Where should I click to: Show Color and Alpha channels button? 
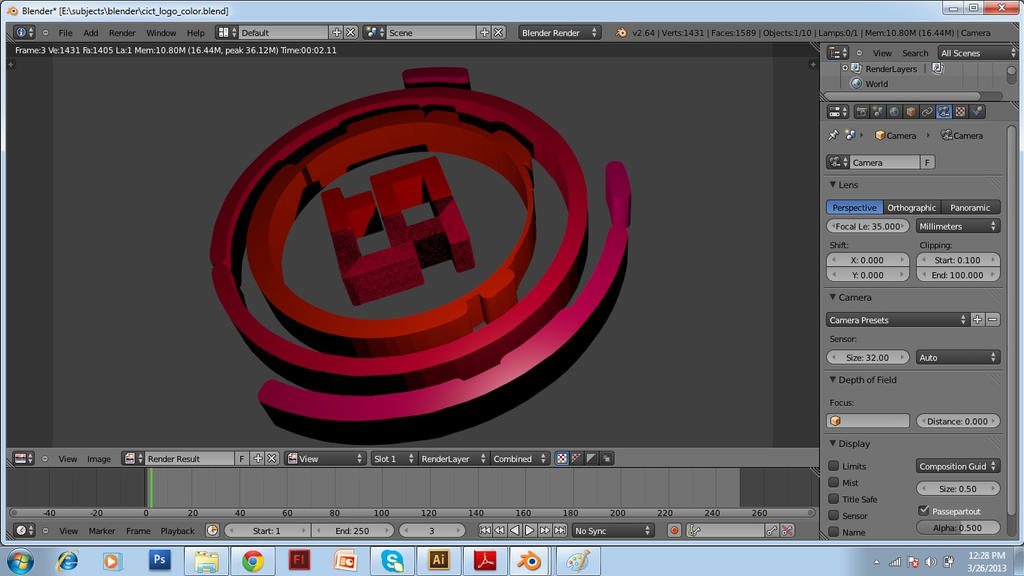tap(562, 458)
